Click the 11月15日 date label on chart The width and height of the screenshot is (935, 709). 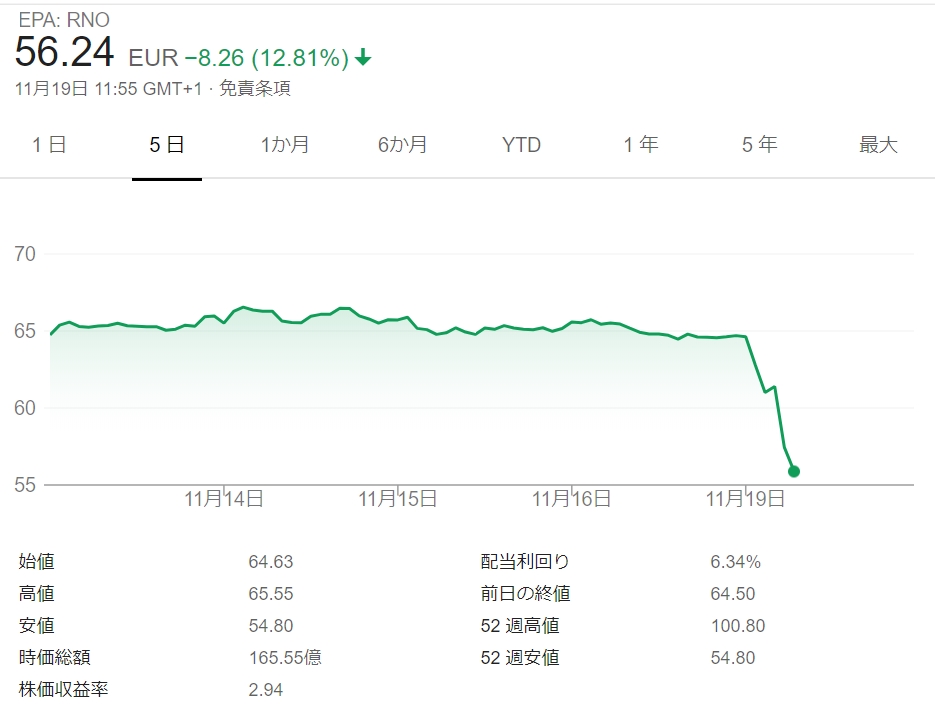point(398,499)
